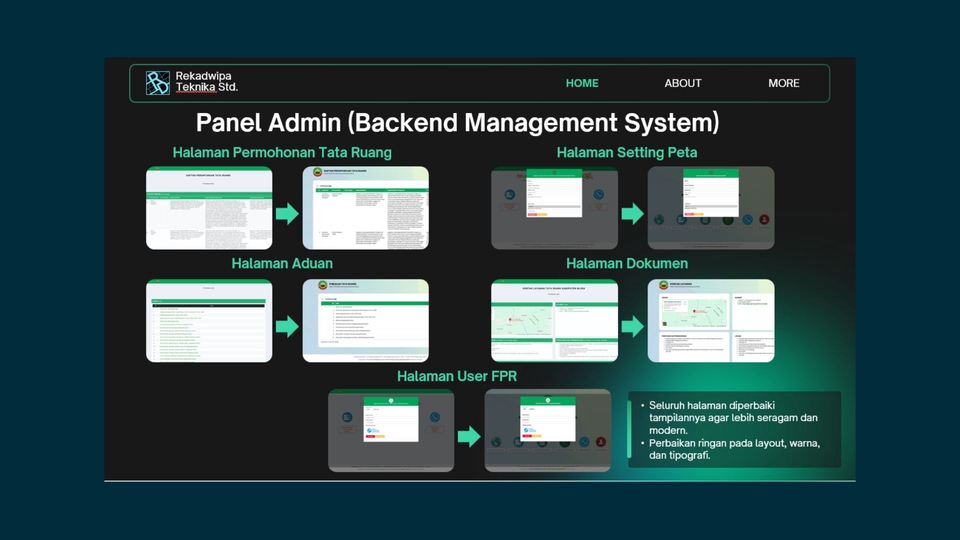Open the before screenshot of Setting Peta
Viewport: 960px width, 540px height.
tap(554, 208)
